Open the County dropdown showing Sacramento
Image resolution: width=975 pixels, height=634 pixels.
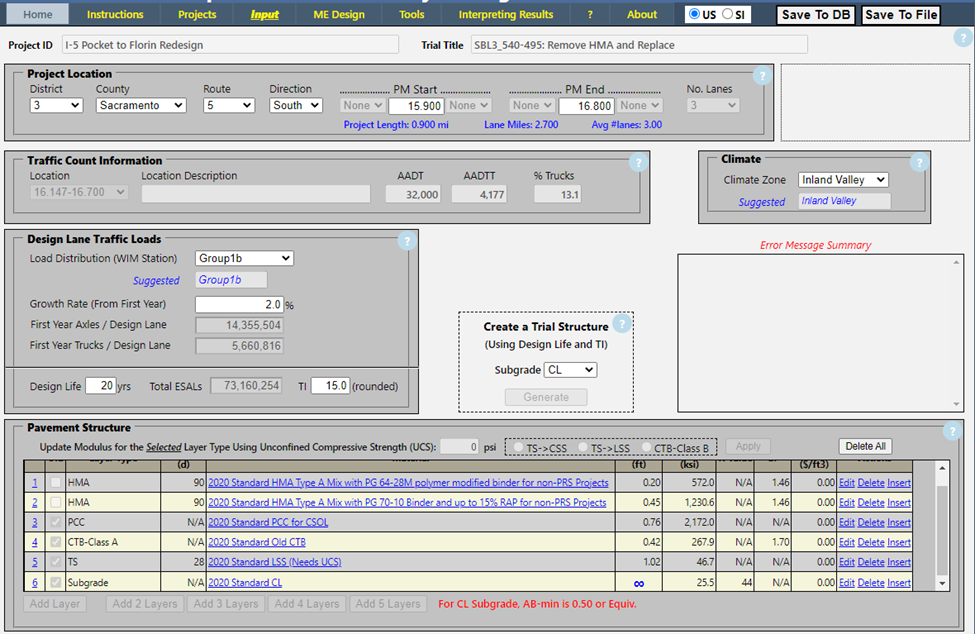(141, 105)
